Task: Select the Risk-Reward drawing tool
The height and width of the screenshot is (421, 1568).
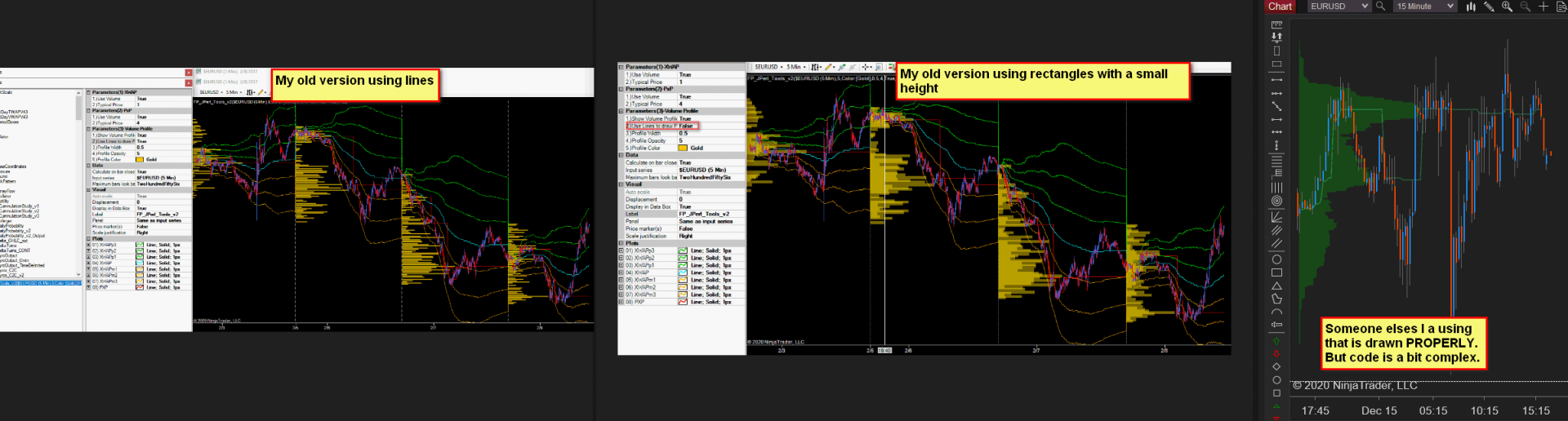Action: tap(1276, 37)
